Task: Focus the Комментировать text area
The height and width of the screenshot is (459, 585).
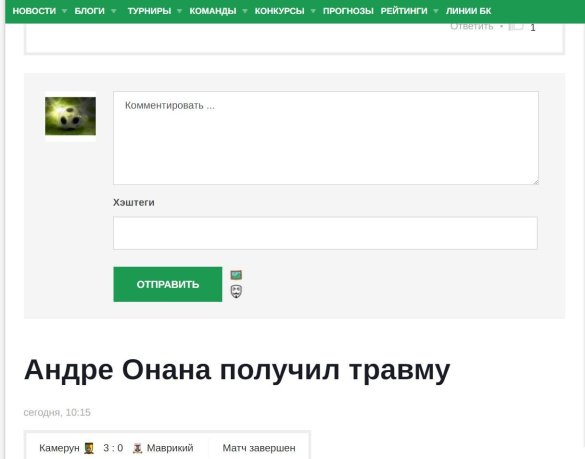Action: click(x=326, y=138)
